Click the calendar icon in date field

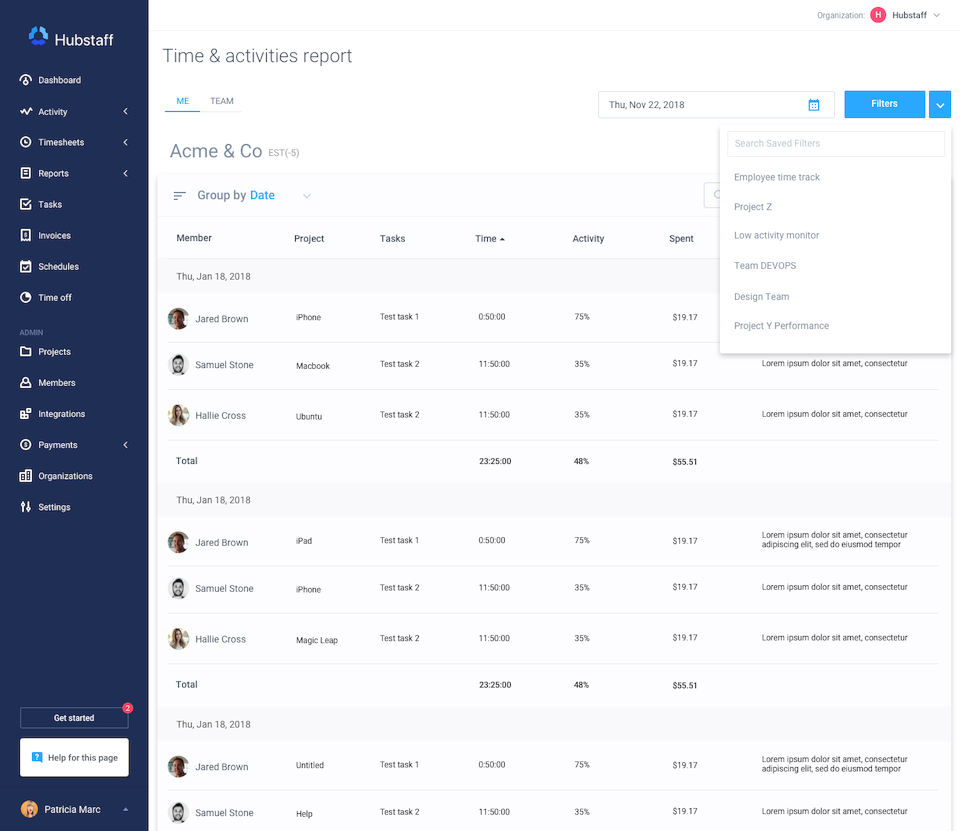(x=814, y=105)
